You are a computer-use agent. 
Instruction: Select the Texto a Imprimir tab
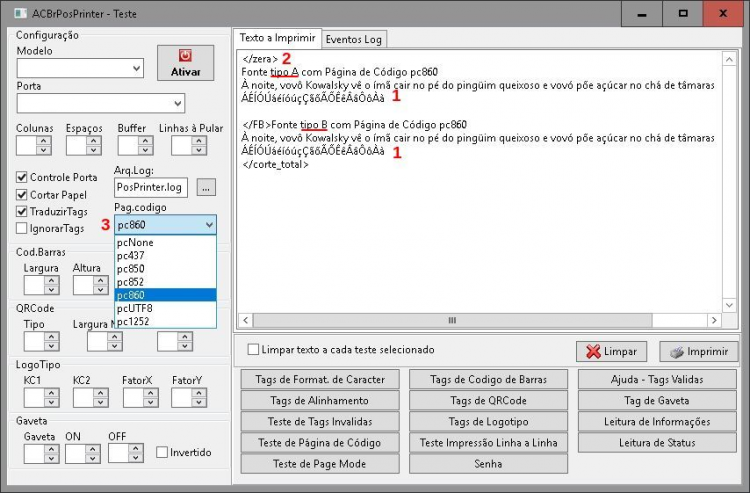[x=277, y=38]
